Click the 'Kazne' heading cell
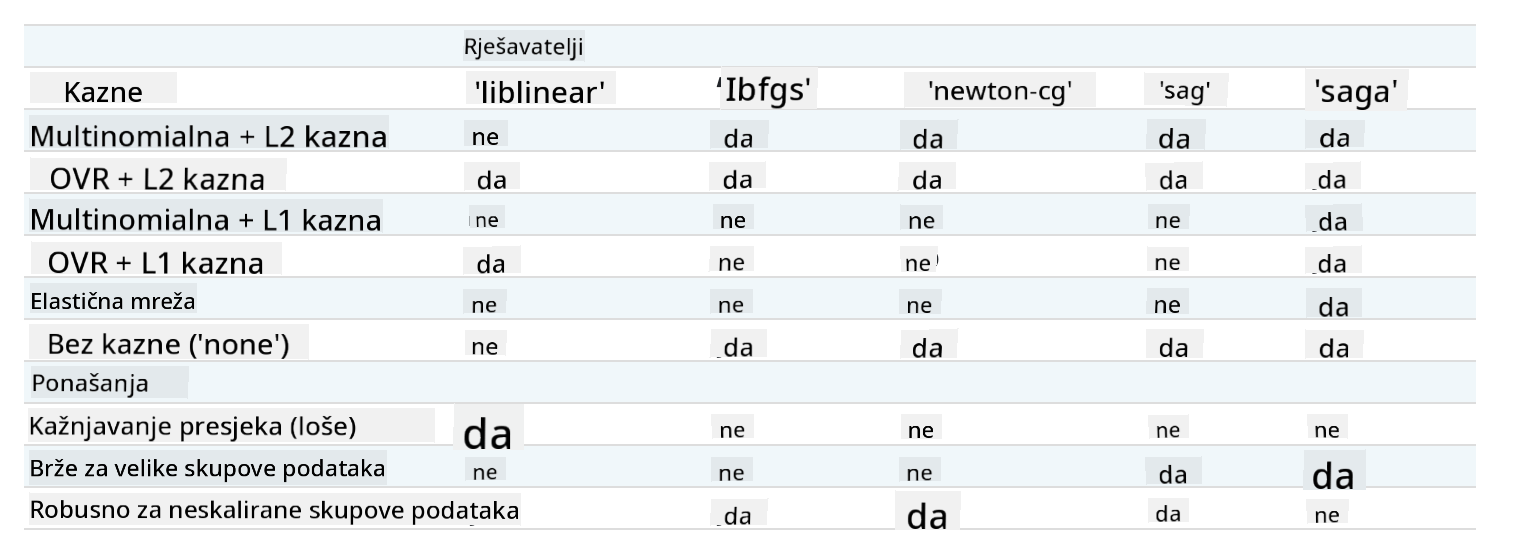The image size is (1530, 558). [104, 92]
